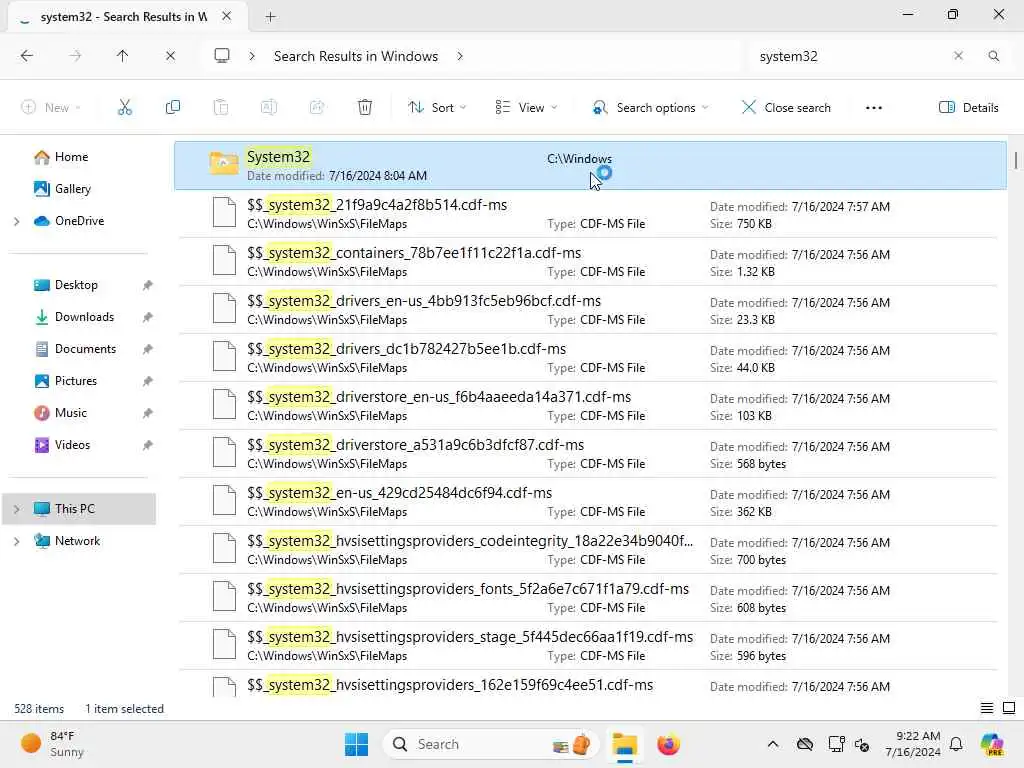The image size is (1024, 768).
Task: Click the System32 folder icon
Action: [x=223, y=163]
